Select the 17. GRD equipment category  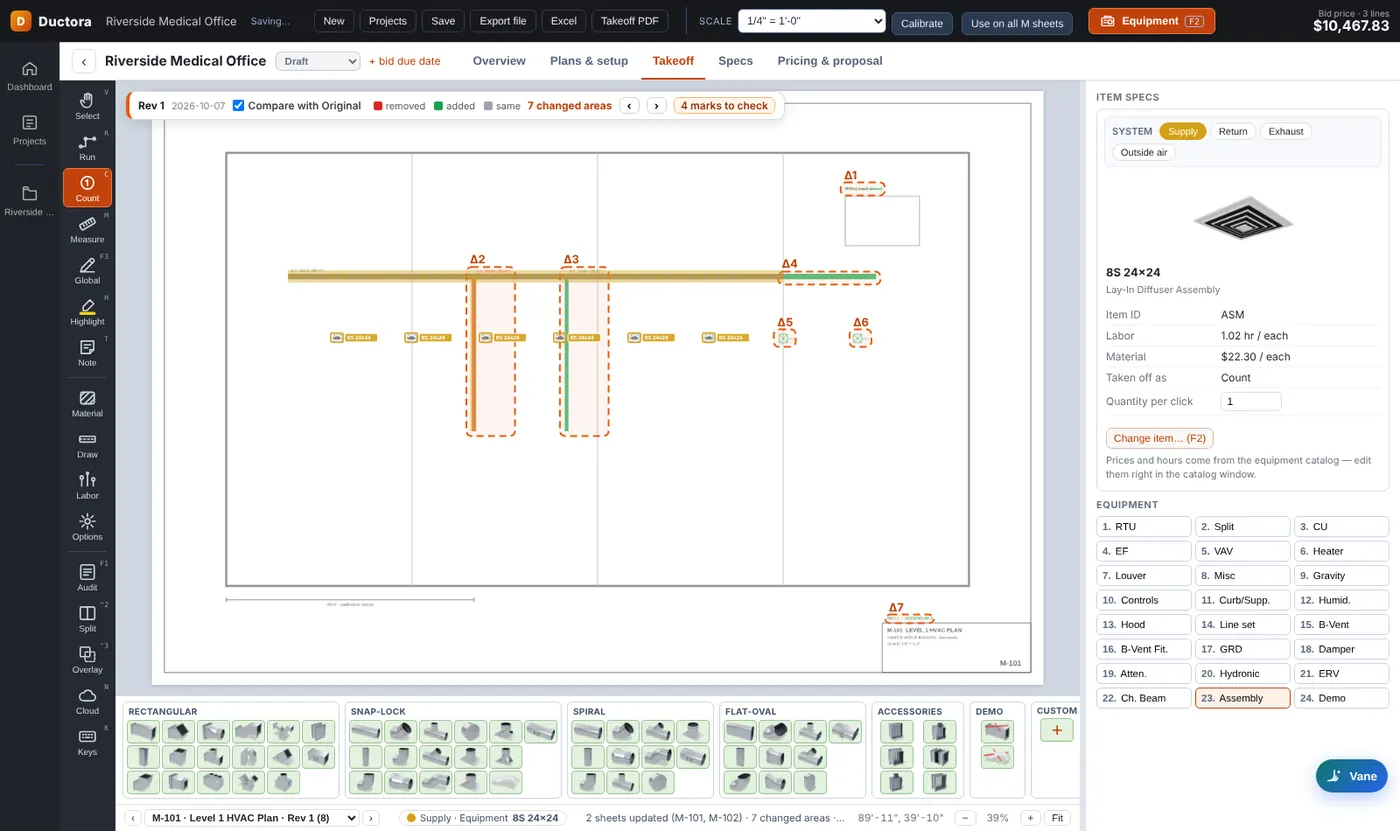(x=1242, y=649)
